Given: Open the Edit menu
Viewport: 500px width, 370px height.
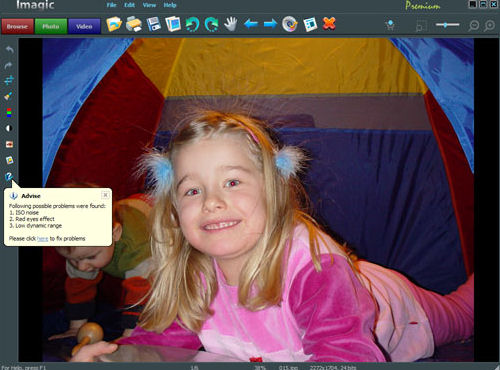Looking at the screenshot, I should pyautogui.click(x=129, y=5).
